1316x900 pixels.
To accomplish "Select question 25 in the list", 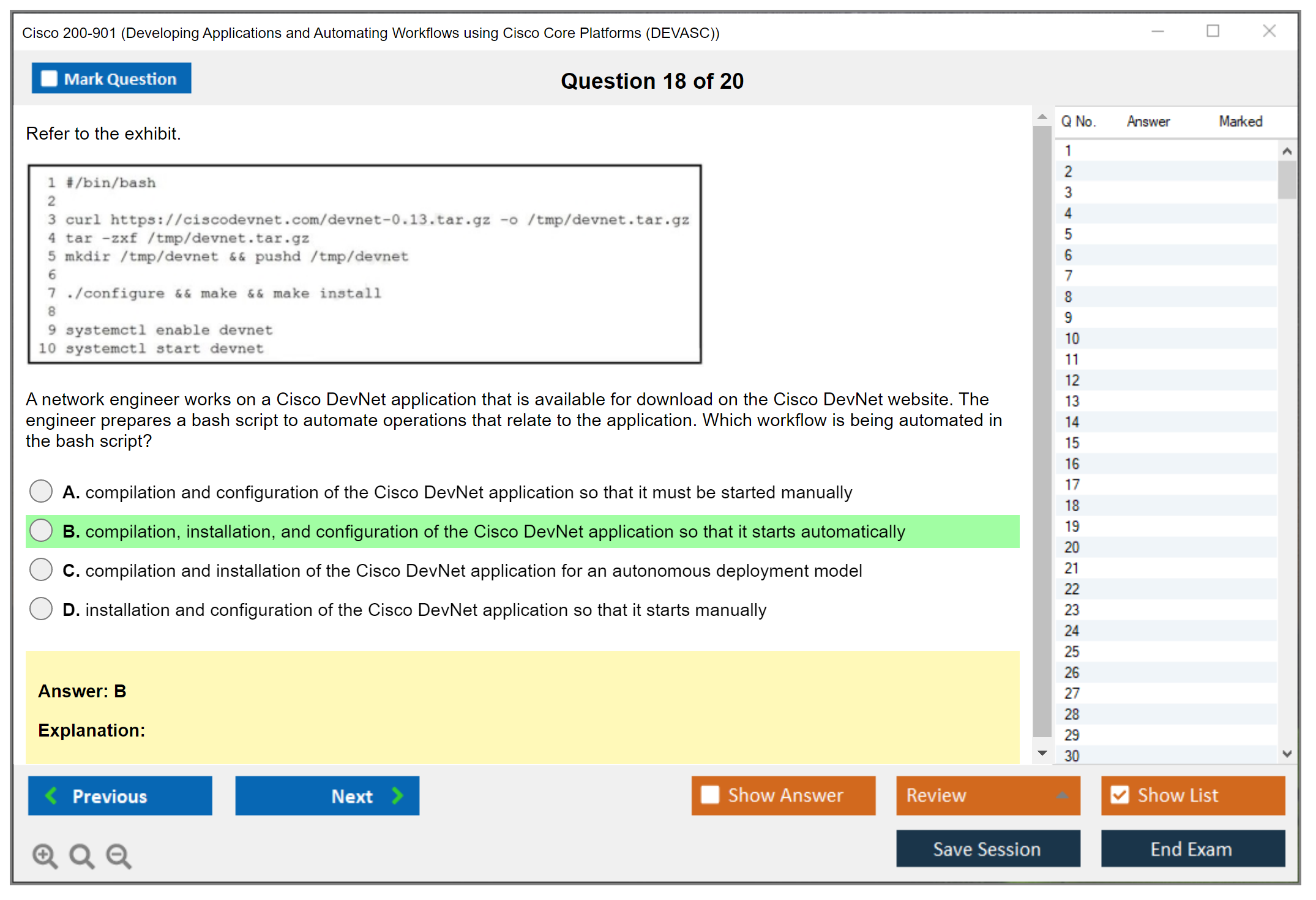I will point(1072,651).
